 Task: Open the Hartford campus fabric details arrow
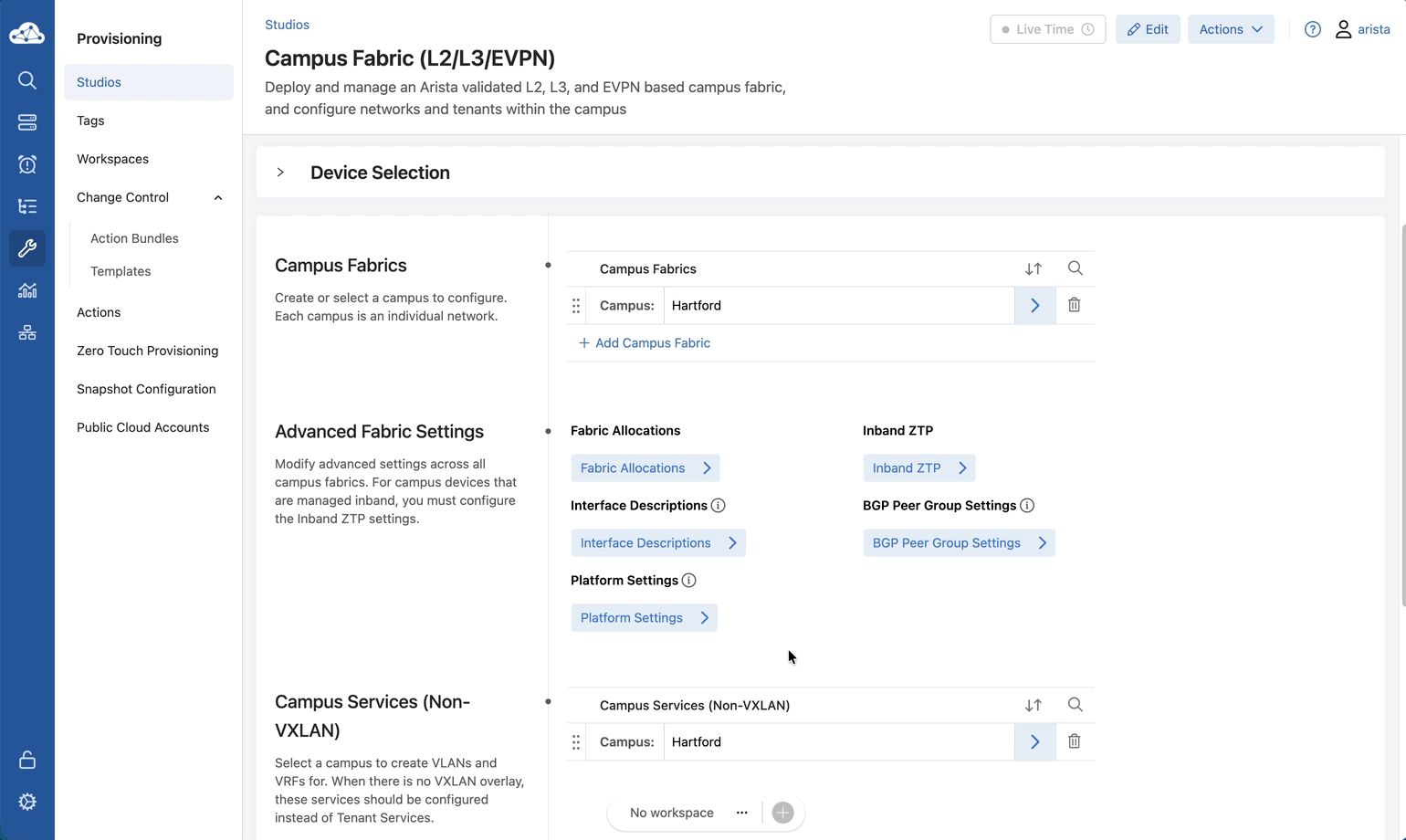click(1035, 306)
